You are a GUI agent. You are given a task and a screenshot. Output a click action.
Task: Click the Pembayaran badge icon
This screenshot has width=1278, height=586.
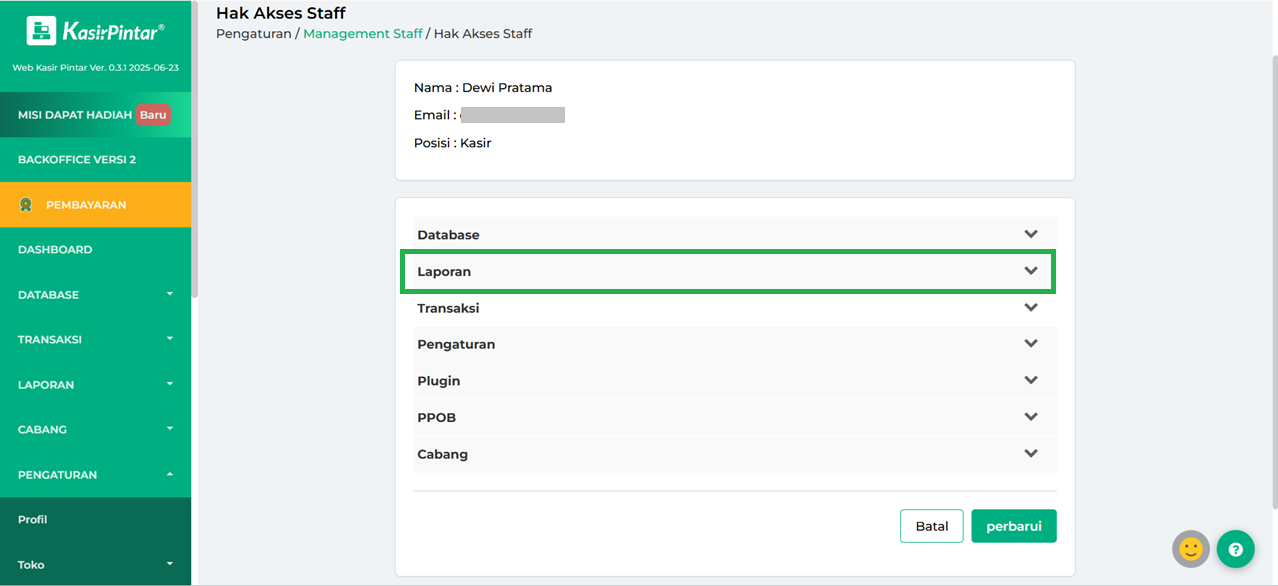26,205
